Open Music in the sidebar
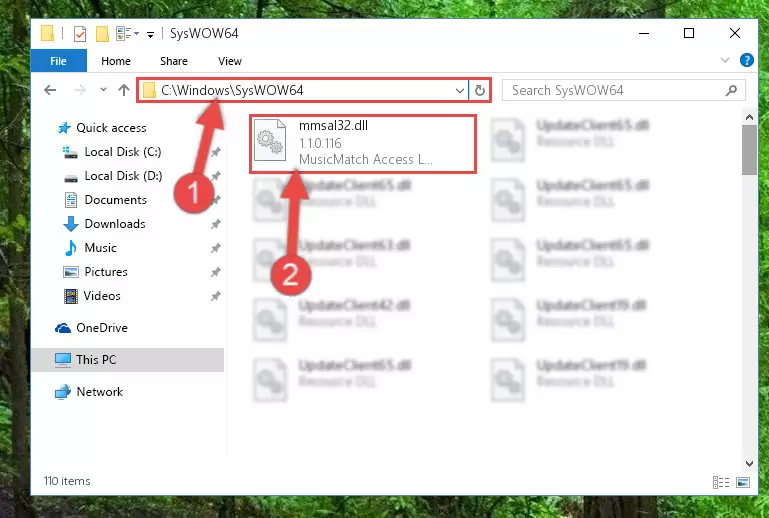Viewport: 769px width, 518px height. pos(100,248)
